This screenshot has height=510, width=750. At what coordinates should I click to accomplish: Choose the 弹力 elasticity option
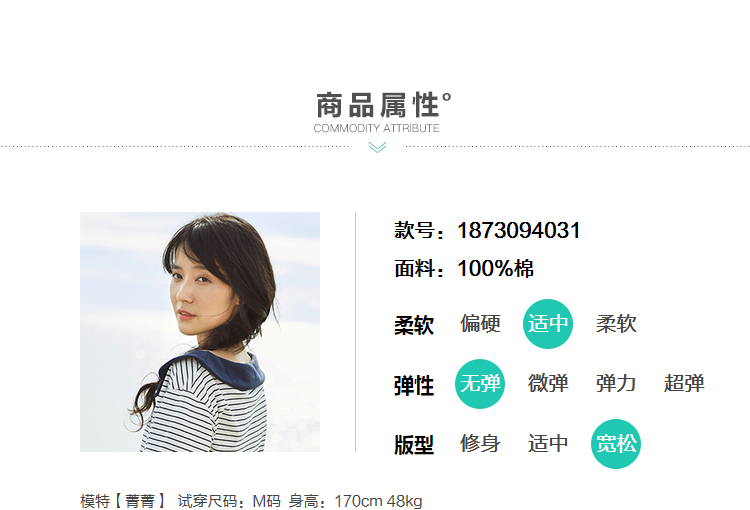[x=616, y=384]
